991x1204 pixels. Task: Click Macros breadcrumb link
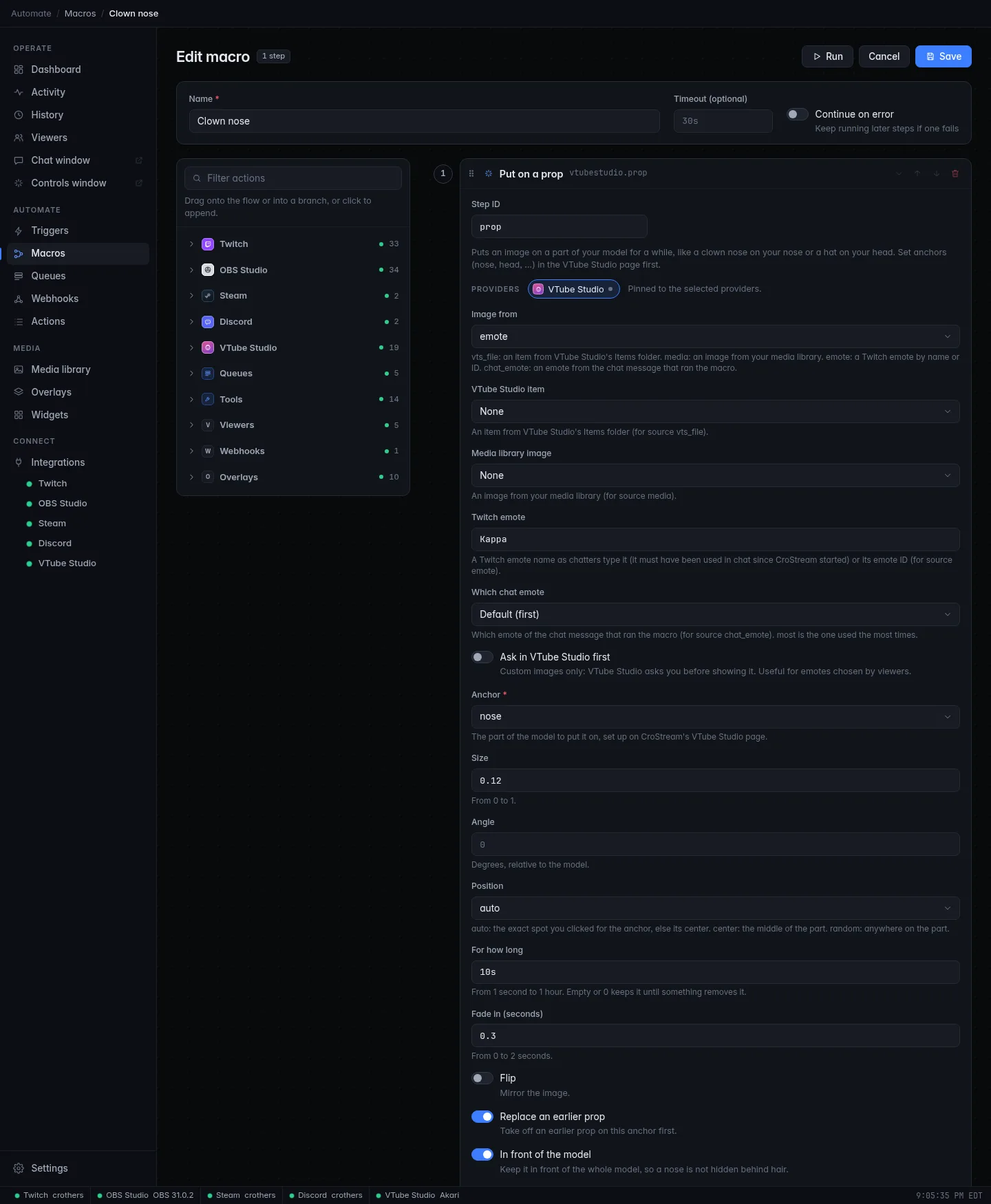(x=80, y=14)
